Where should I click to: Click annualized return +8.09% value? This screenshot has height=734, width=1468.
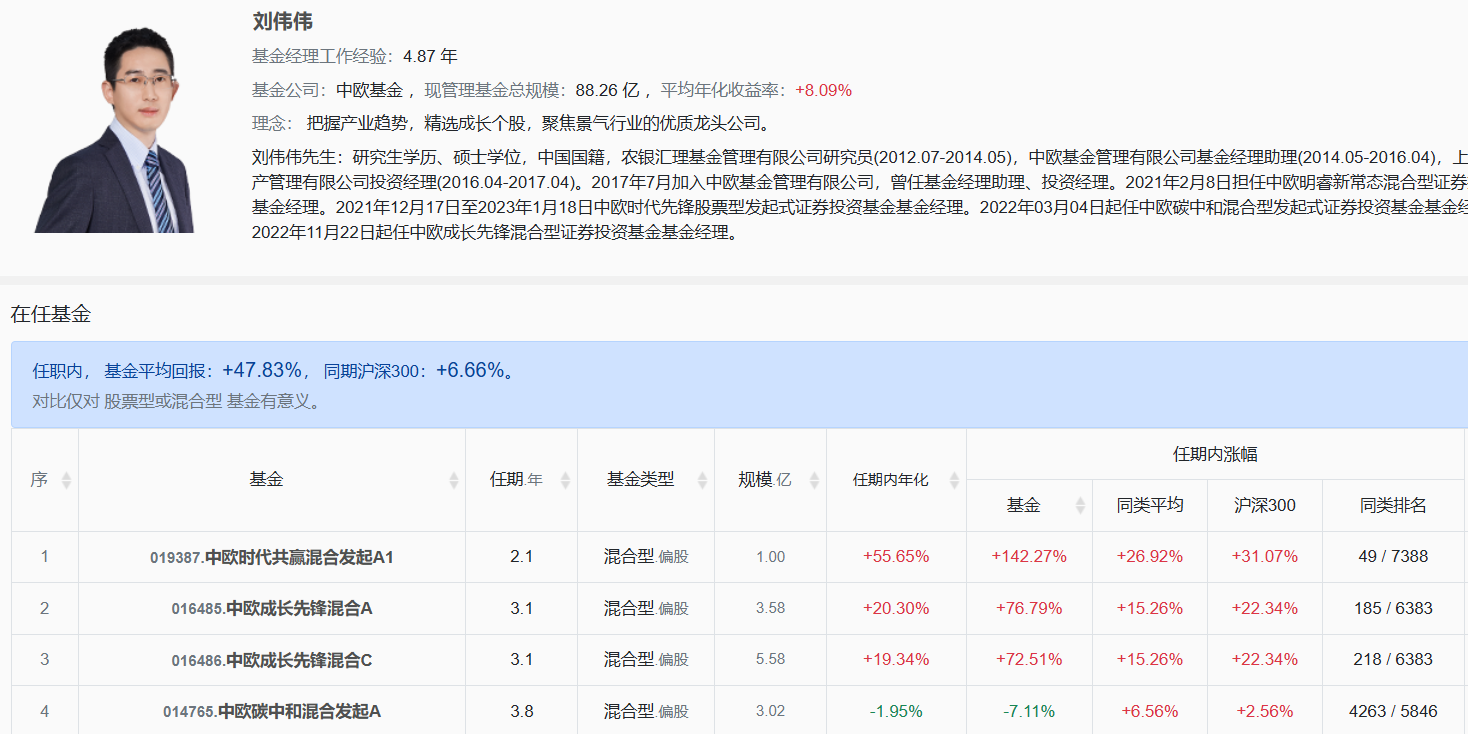click(x=824, y=90)
